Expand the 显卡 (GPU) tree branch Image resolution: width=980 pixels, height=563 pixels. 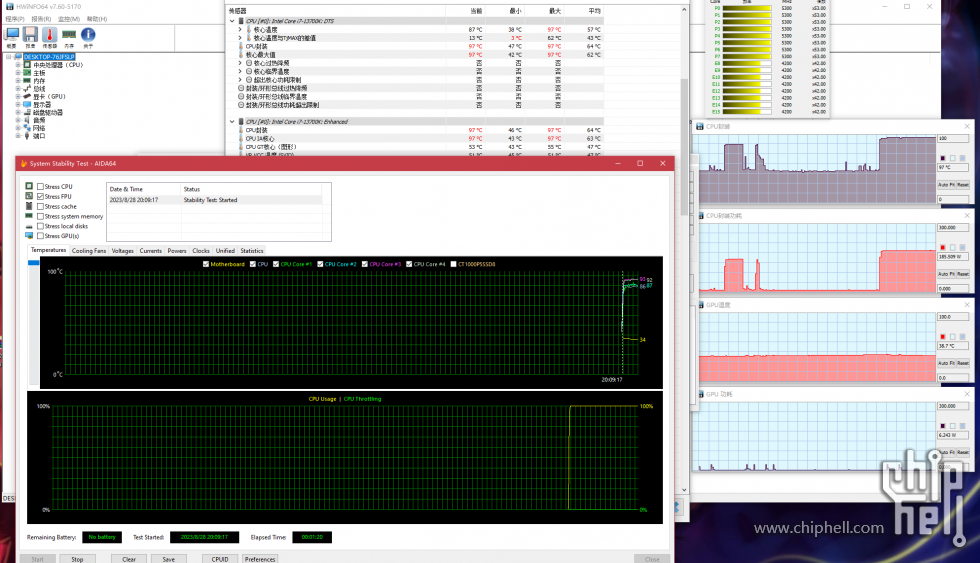click(18, 97)
